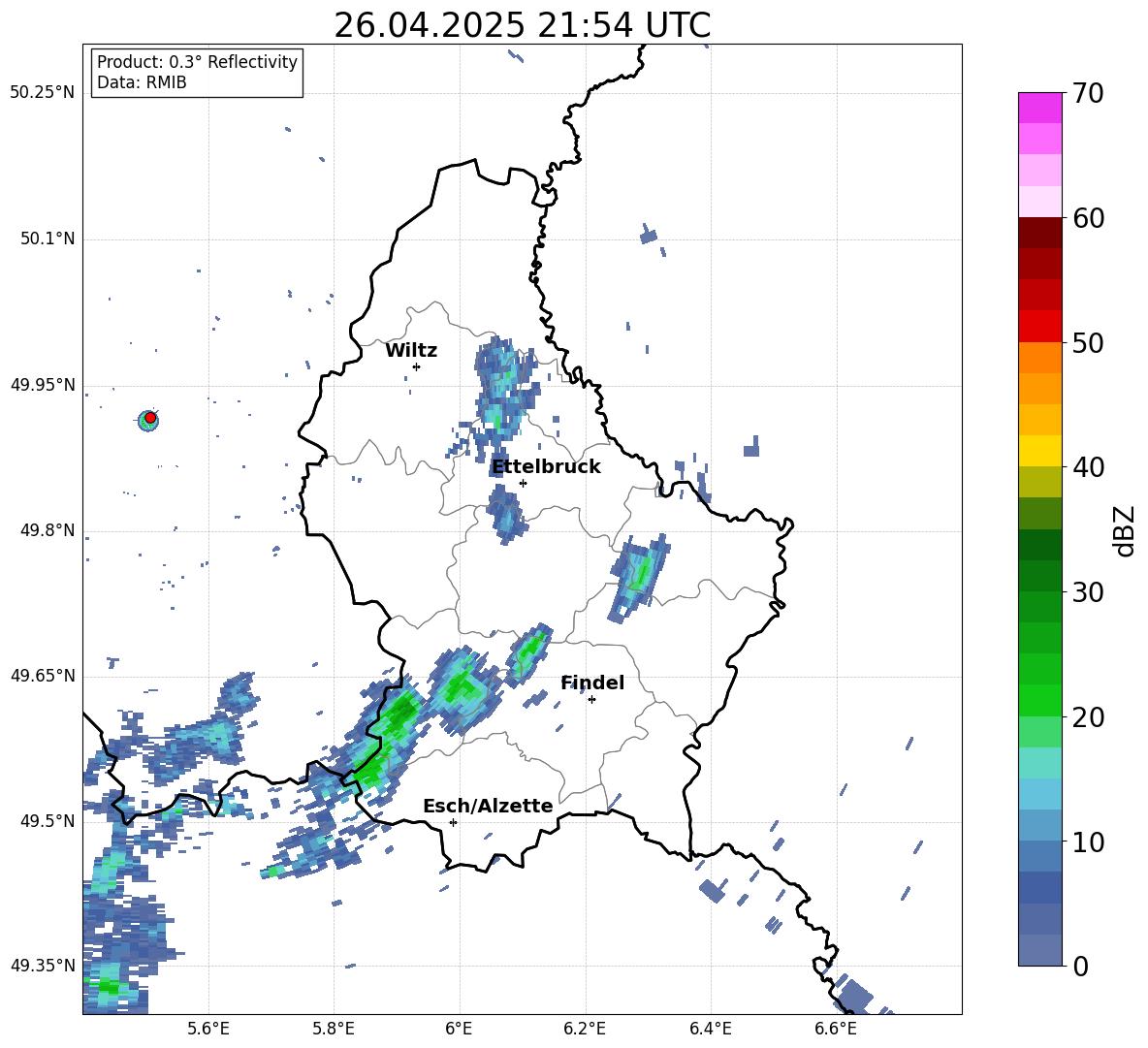Click the small echo south of Ettelbruck

506,514
